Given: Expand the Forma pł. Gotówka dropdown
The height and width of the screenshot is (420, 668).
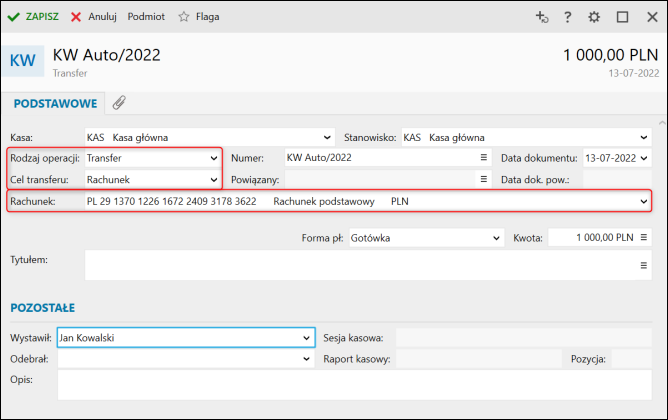Looking at the screenshot, I should (496, 238).
